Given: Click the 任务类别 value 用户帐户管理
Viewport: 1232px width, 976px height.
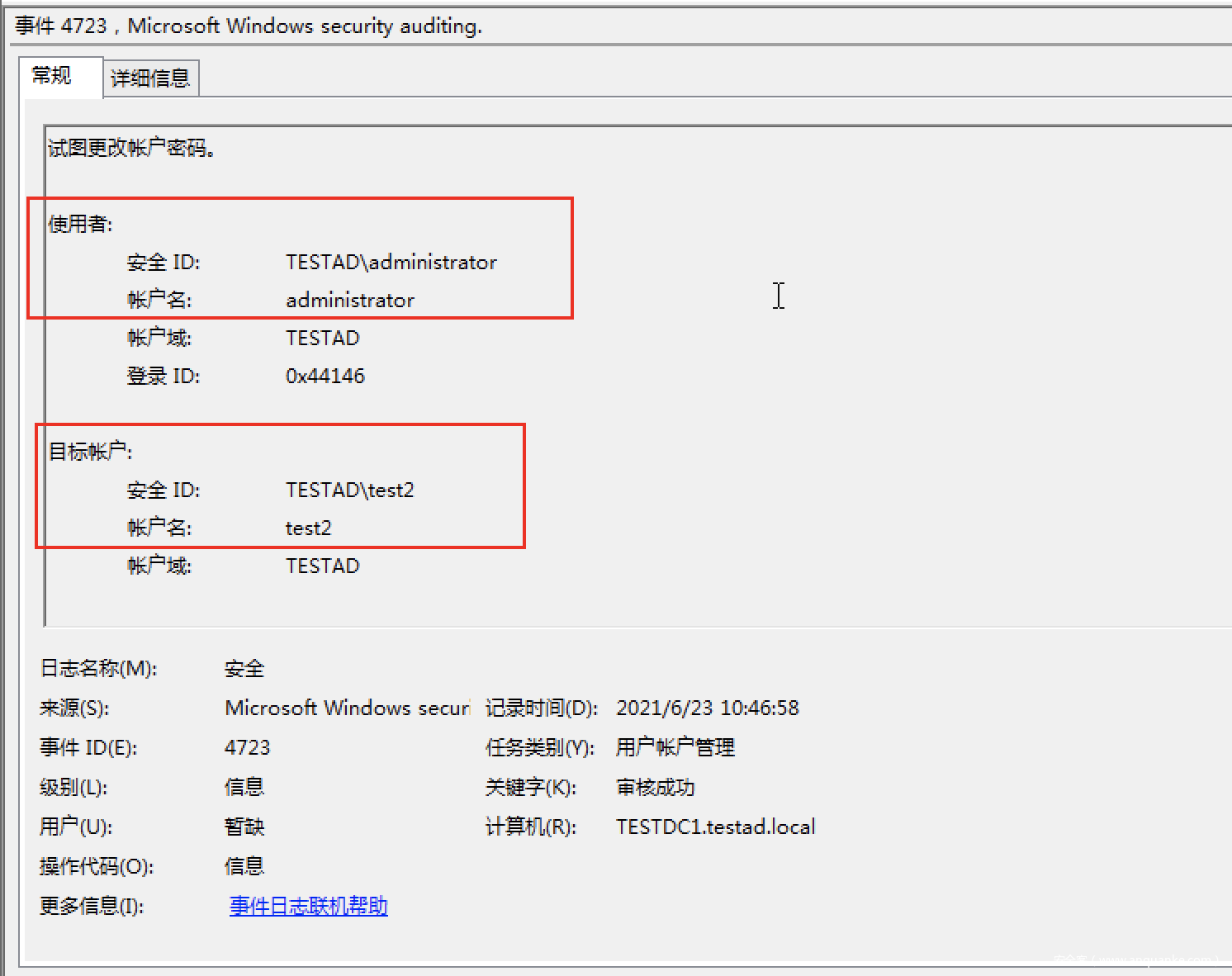Looking at the screenshot, I should [675, 747].
